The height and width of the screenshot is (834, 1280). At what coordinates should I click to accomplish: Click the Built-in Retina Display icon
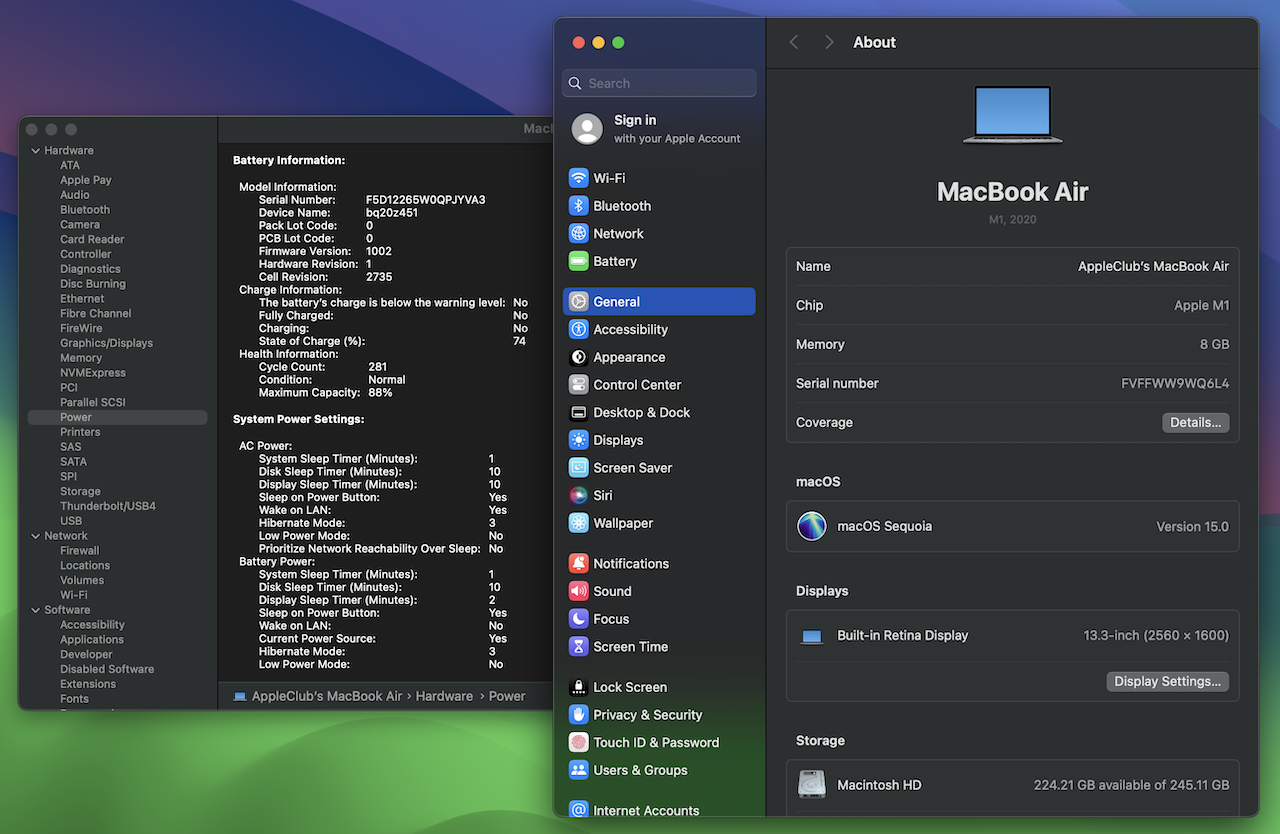(812, 636)
